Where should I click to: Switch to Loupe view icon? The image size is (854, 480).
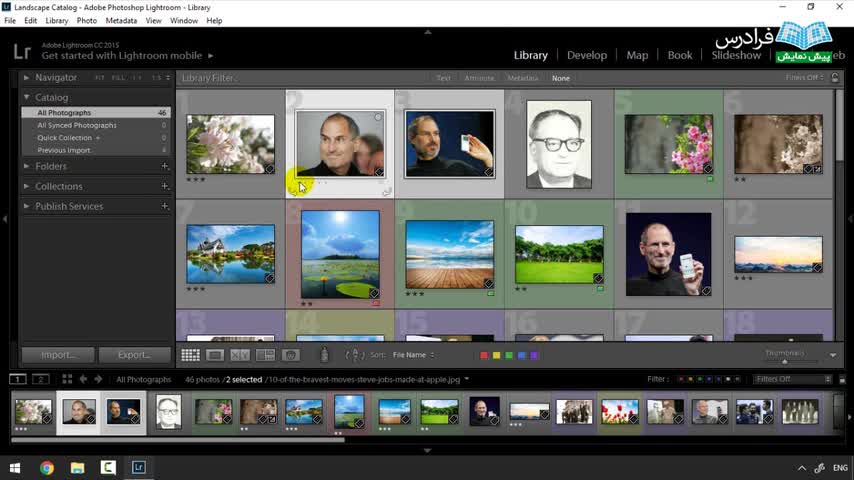pos(215,355)
